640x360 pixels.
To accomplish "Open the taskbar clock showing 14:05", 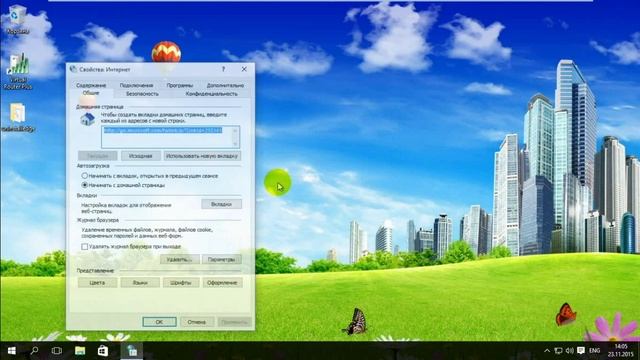I will point(620,351).
